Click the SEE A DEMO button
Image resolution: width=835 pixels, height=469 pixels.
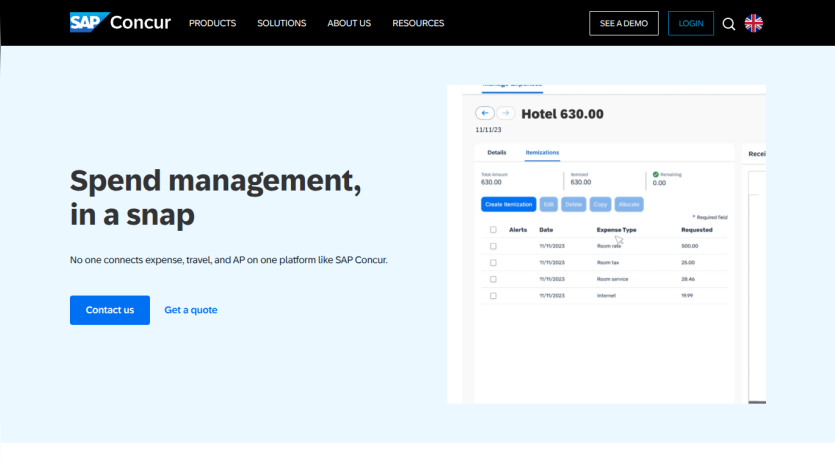tap(624, 23)
